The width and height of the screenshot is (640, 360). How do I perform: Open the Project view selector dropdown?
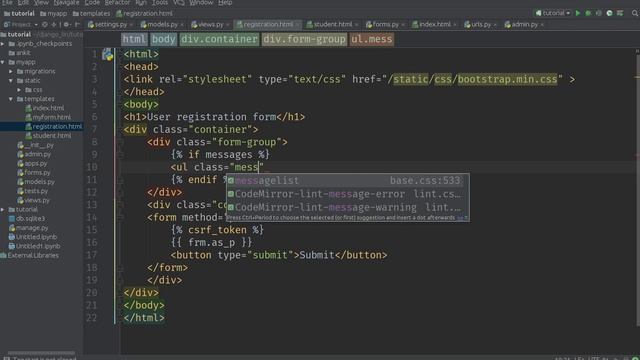click(x=20, y=24)
